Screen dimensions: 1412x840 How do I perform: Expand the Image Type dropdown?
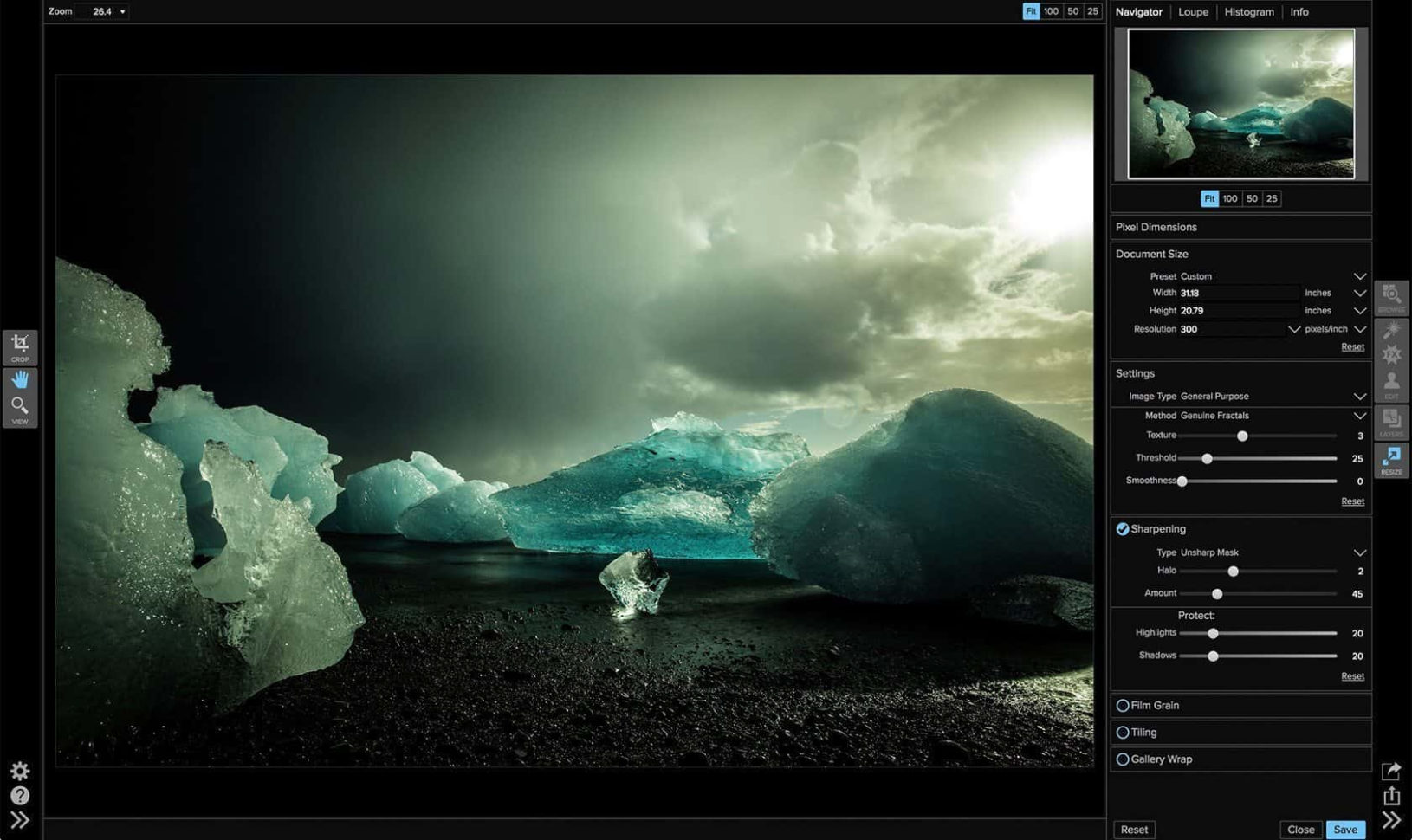1359,397
